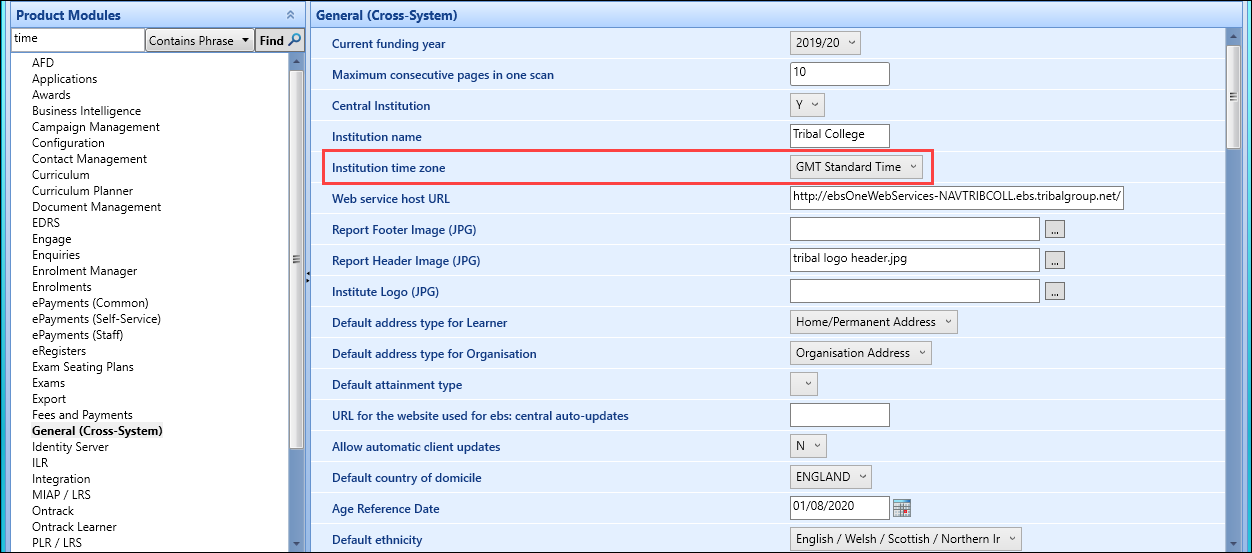Select Applications module
Viewport: 1252px width, 553px height.
65,79
